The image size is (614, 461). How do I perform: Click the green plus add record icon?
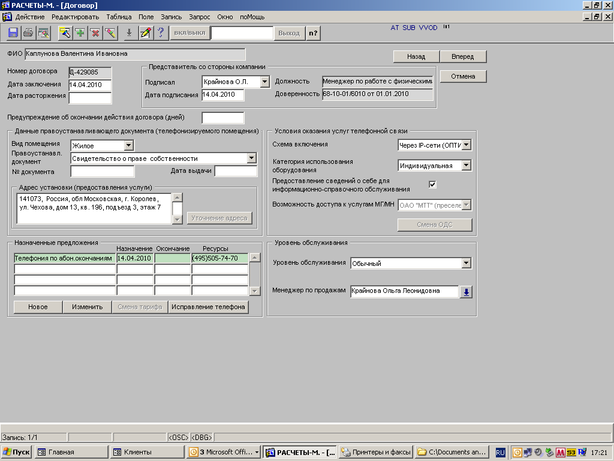pos(80,33)
